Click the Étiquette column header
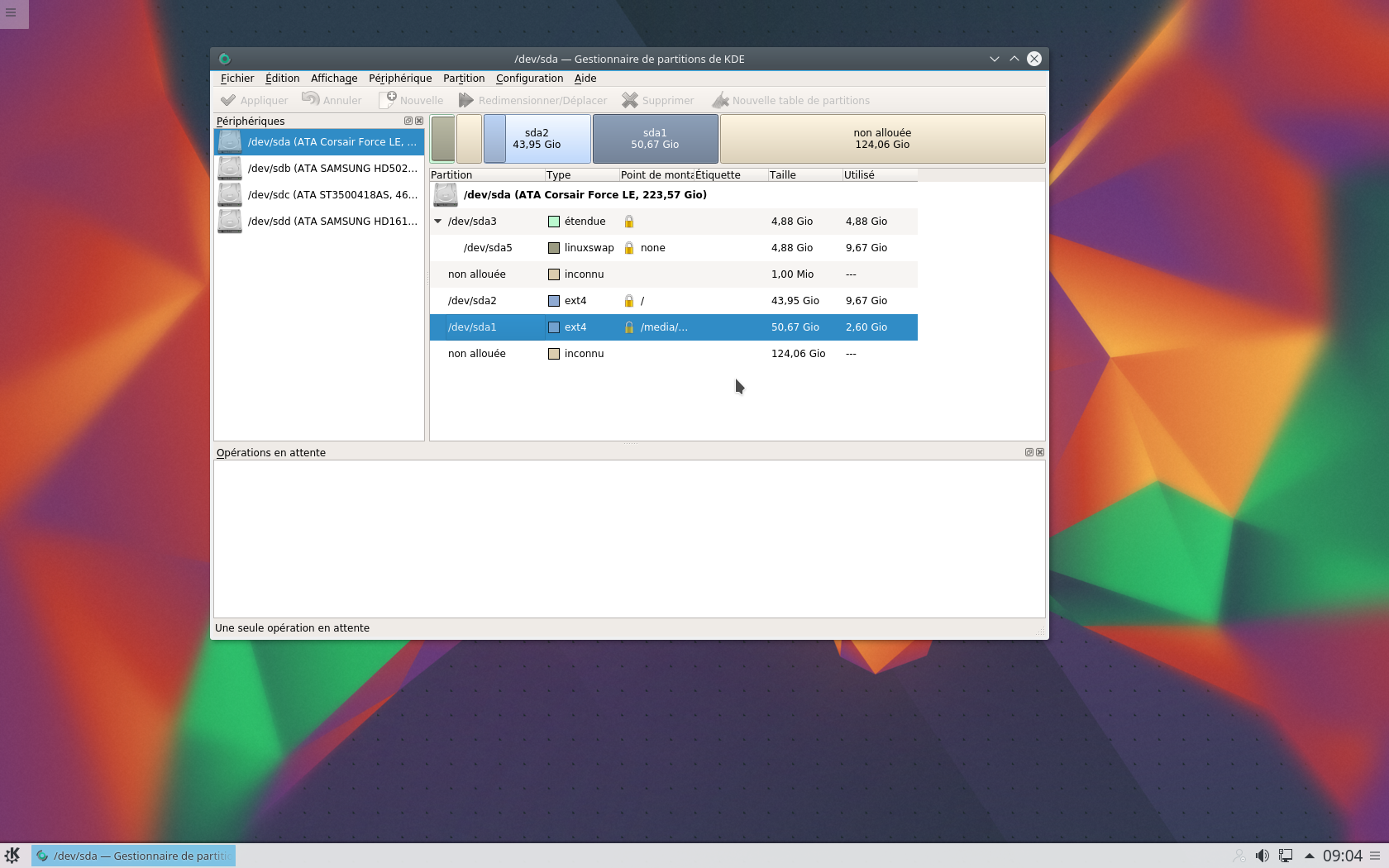This screenshot has height=868, width=1389. tap(731, 175)
